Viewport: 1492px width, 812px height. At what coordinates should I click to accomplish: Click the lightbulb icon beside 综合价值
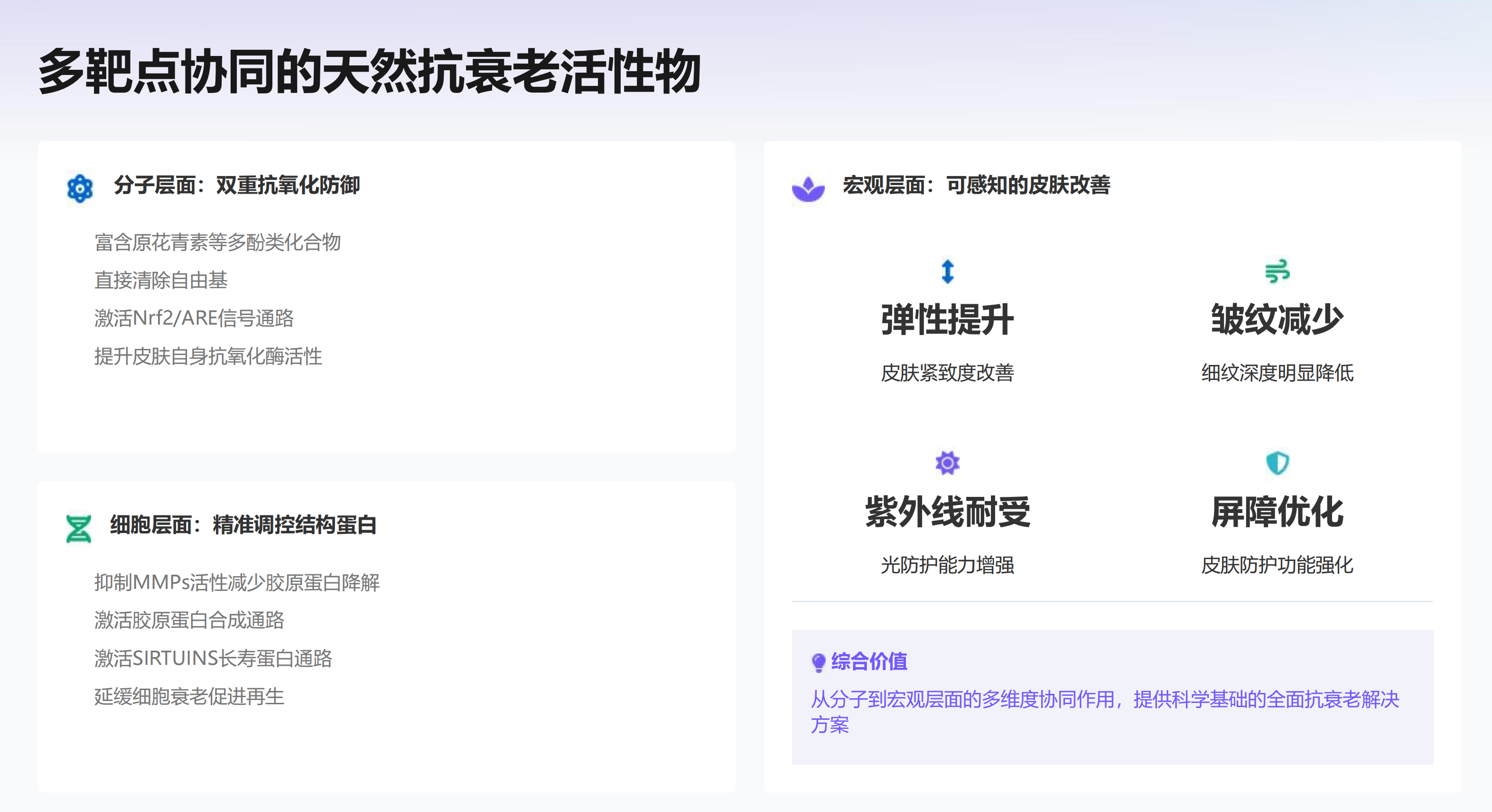(819, 662)
